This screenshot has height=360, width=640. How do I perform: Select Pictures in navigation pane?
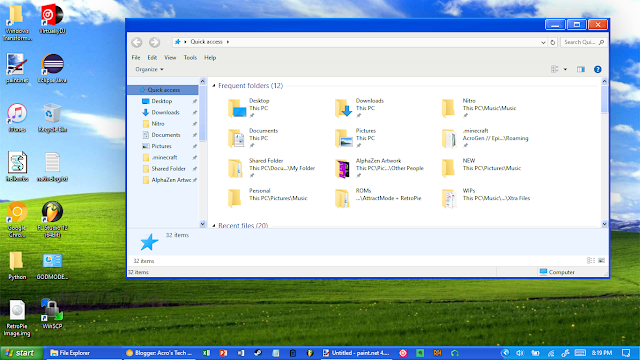click(x=163, y=146)
